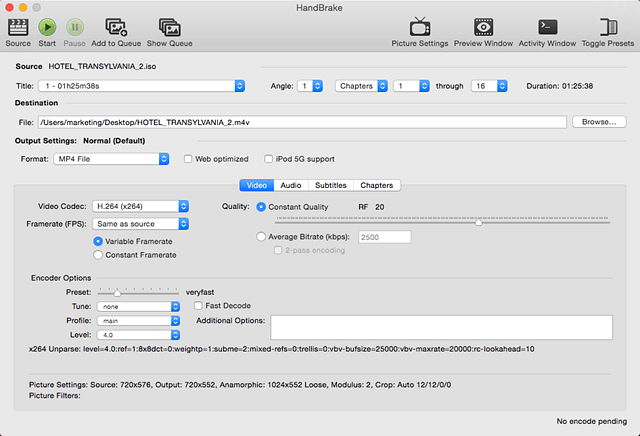The height and width of the screenshot is (436, 640).
Task: Click the veryfast preset label
Action: 200,292
